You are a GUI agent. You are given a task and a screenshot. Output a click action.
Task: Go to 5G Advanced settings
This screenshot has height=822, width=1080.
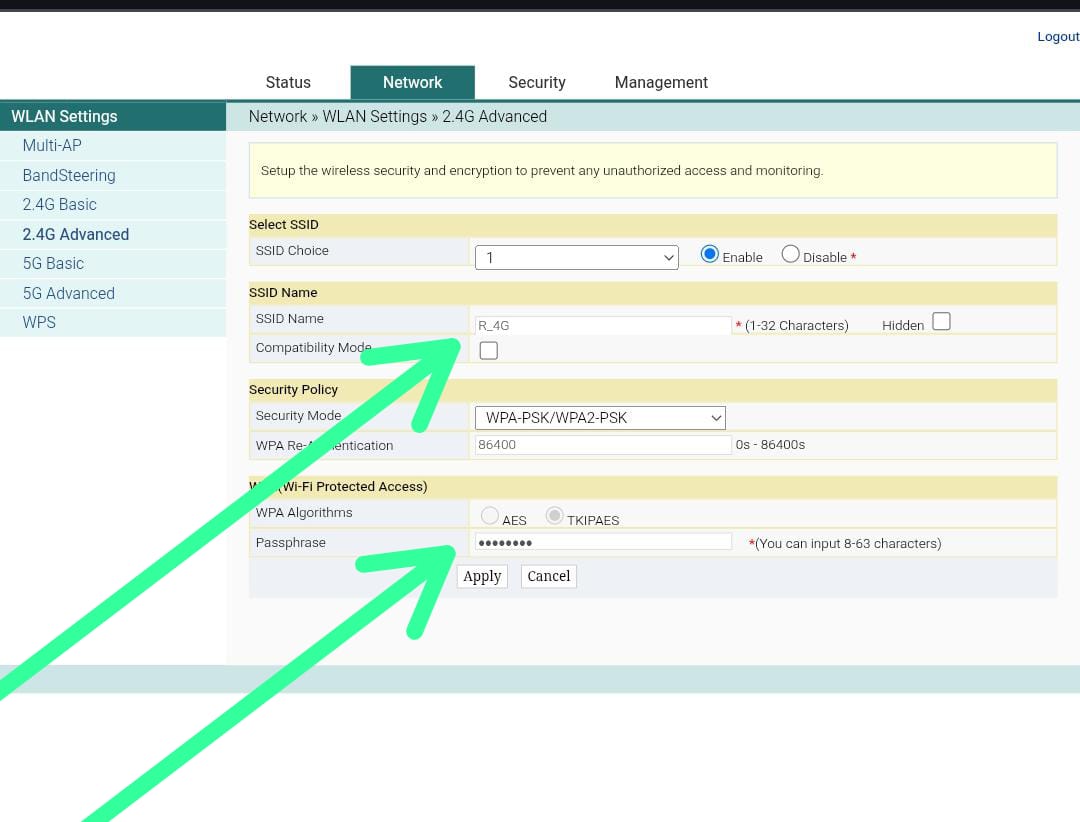click(69, 293)
